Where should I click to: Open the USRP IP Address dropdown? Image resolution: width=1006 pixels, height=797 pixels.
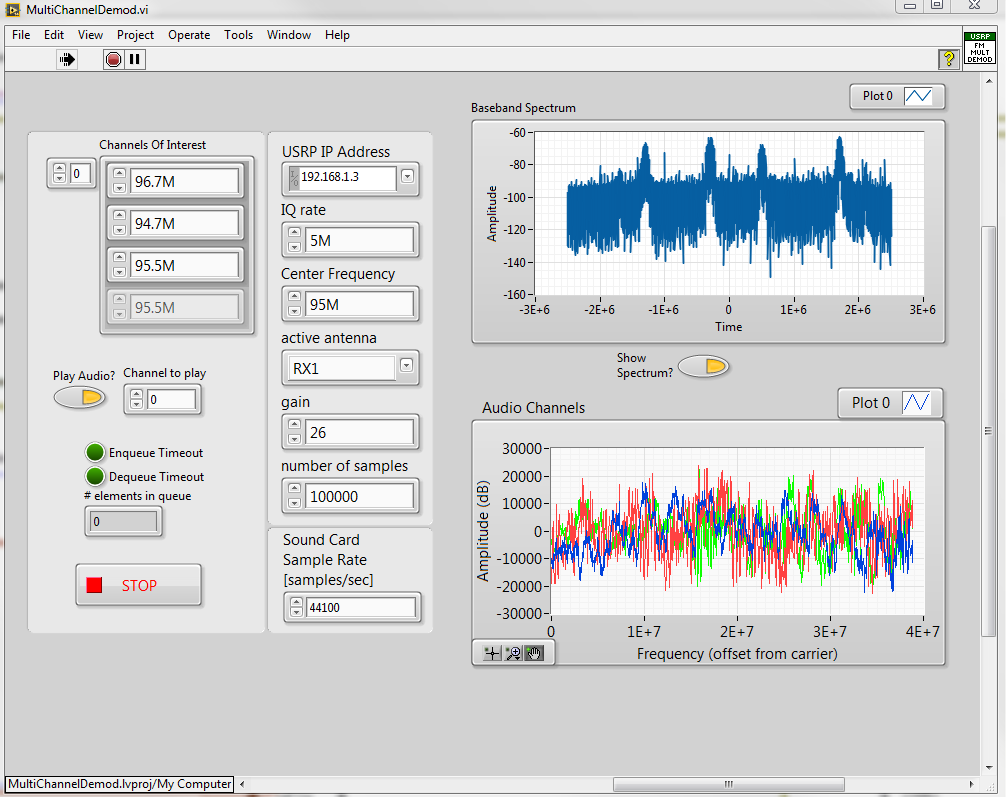pos(407,178)
